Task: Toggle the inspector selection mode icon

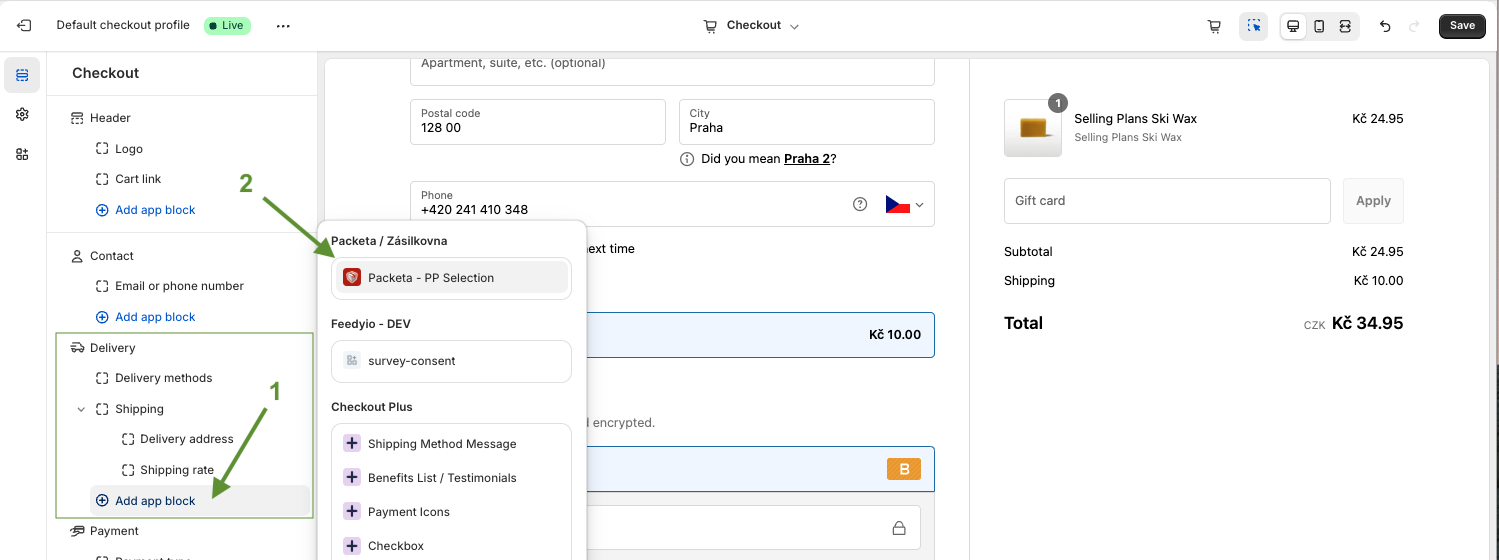Action: click(x=1253, y=26)
